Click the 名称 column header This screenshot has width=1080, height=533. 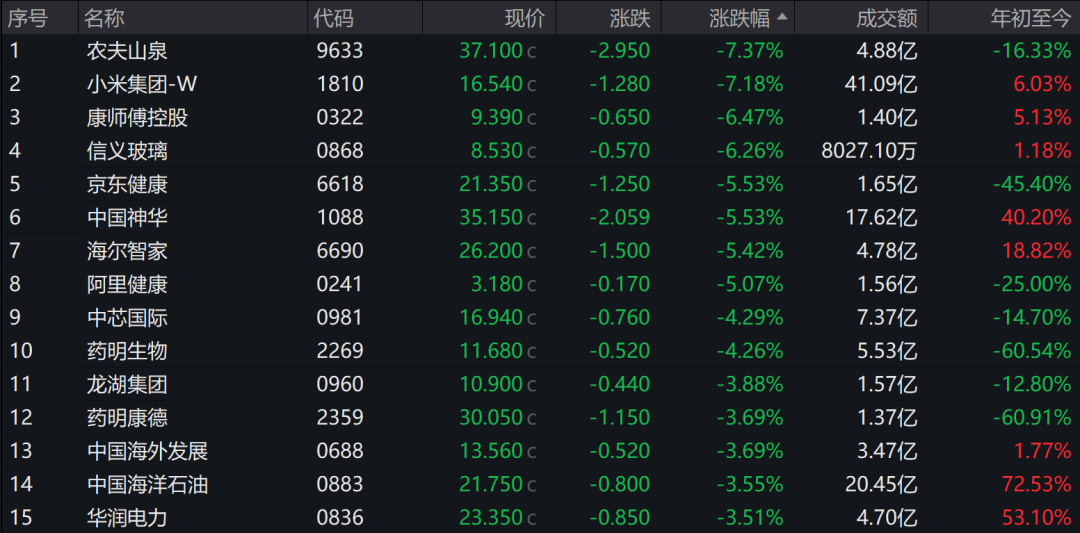click(105, 18)
